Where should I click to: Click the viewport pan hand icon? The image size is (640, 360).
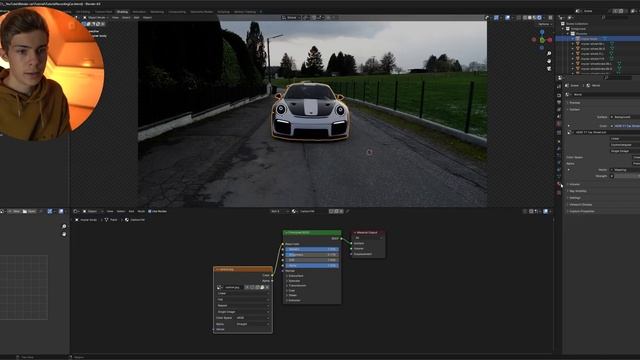(x=549, y=61)
